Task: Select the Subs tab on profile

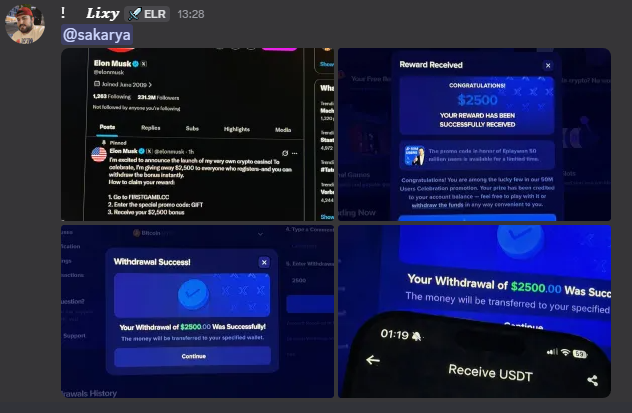Action: (192, 128)
